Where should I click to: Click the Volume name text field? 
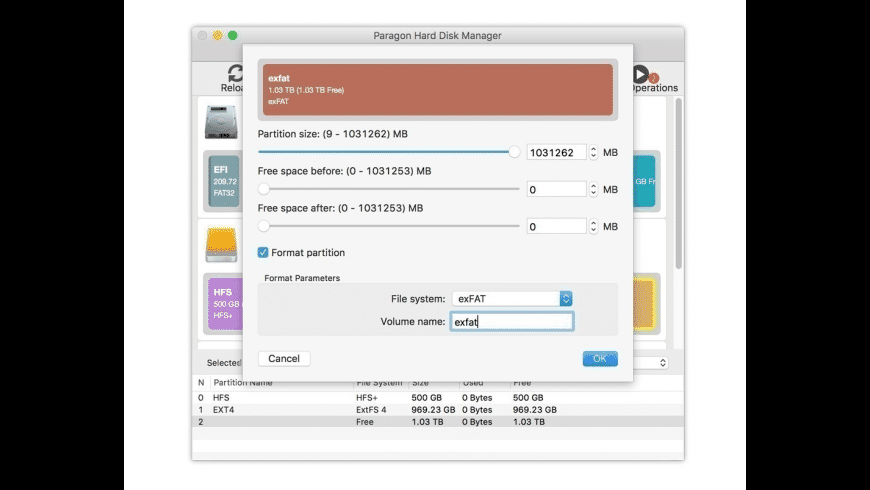[512, 322]
